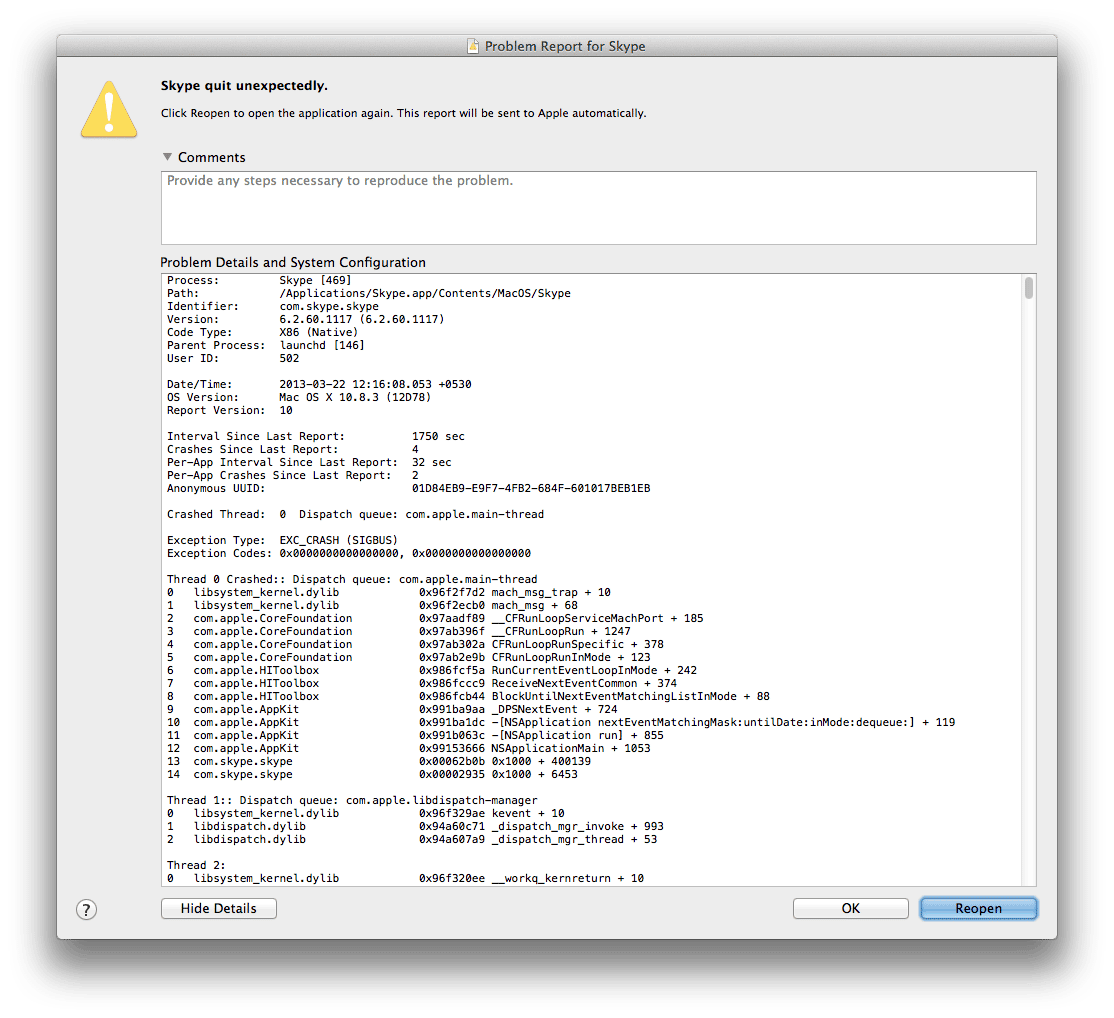Click the 'Per-App Crashes Since Last Report' line
The image size is (1114, 1018).
(x=293, y=475)
